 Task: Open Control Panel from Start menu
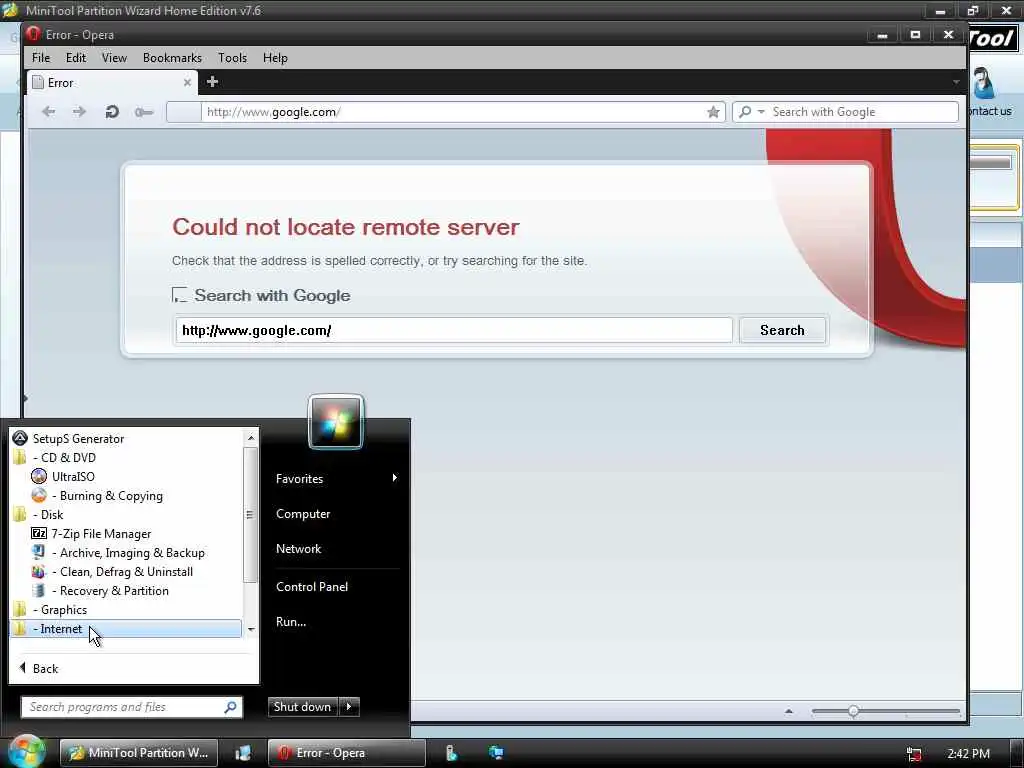point(312,586)
